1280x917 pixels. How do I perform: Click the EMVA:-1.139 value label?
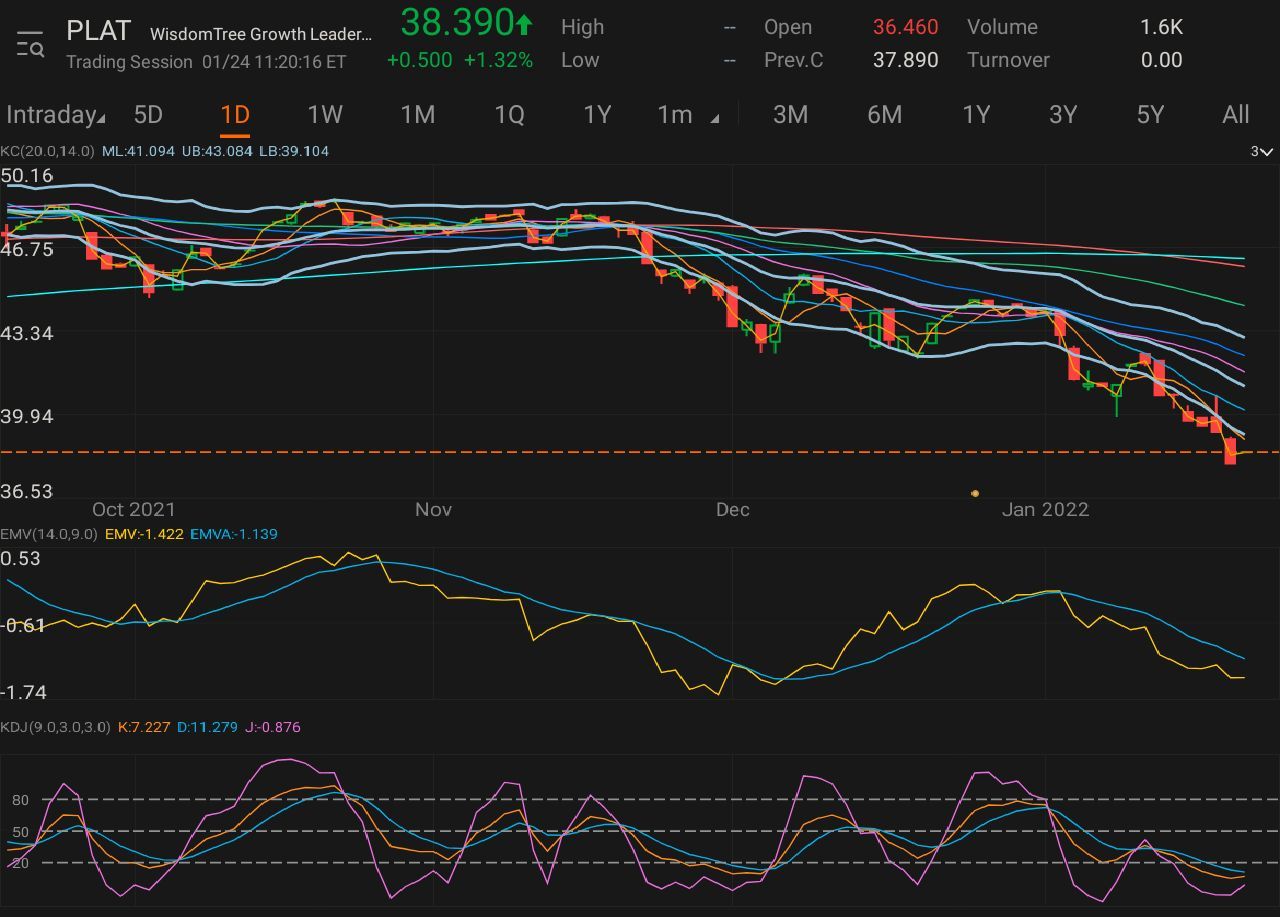[233, 534]
